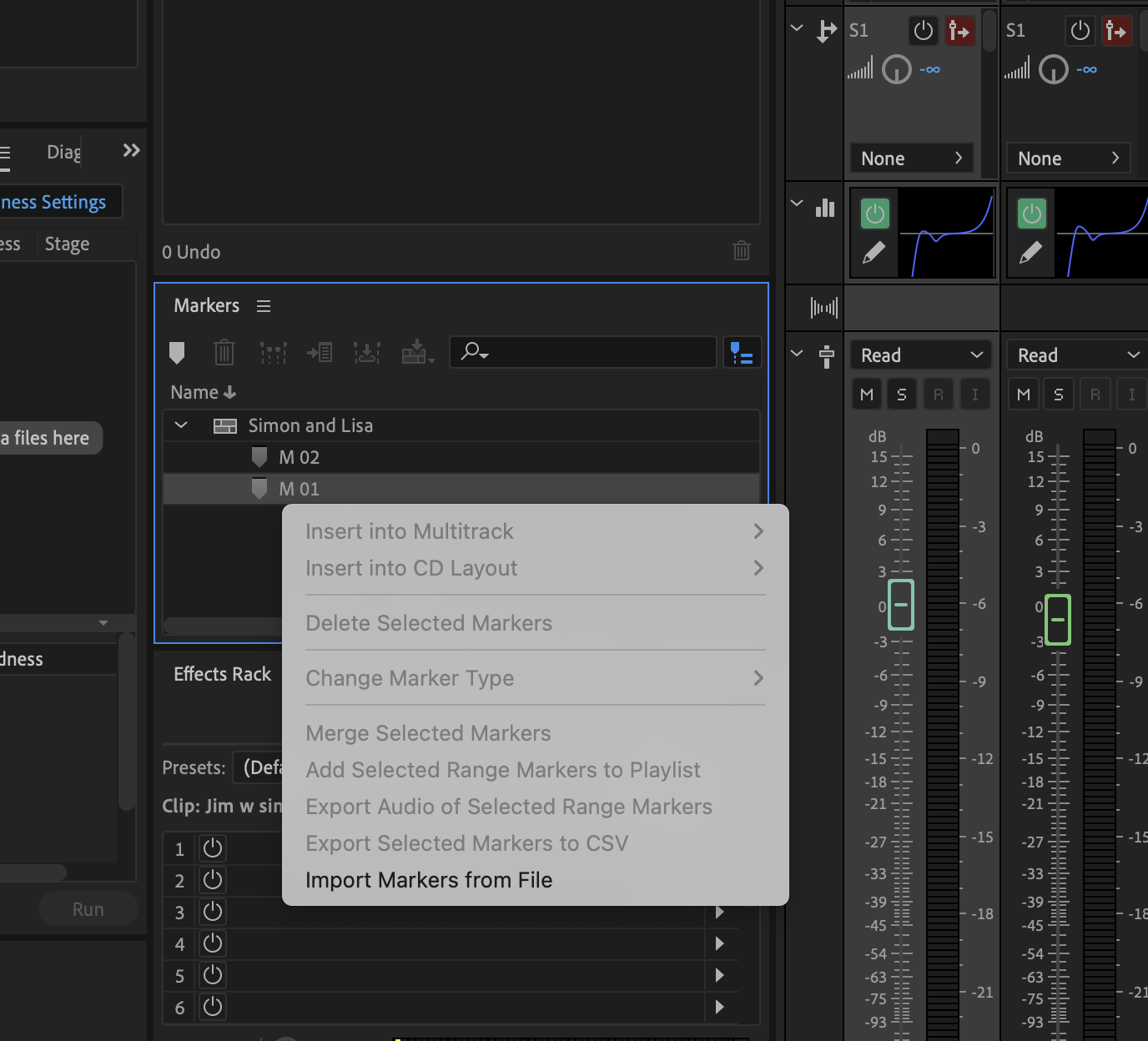Open Loudness Settings
Viewport: 1148px width, 1041px height.
(x=53, y=201)
